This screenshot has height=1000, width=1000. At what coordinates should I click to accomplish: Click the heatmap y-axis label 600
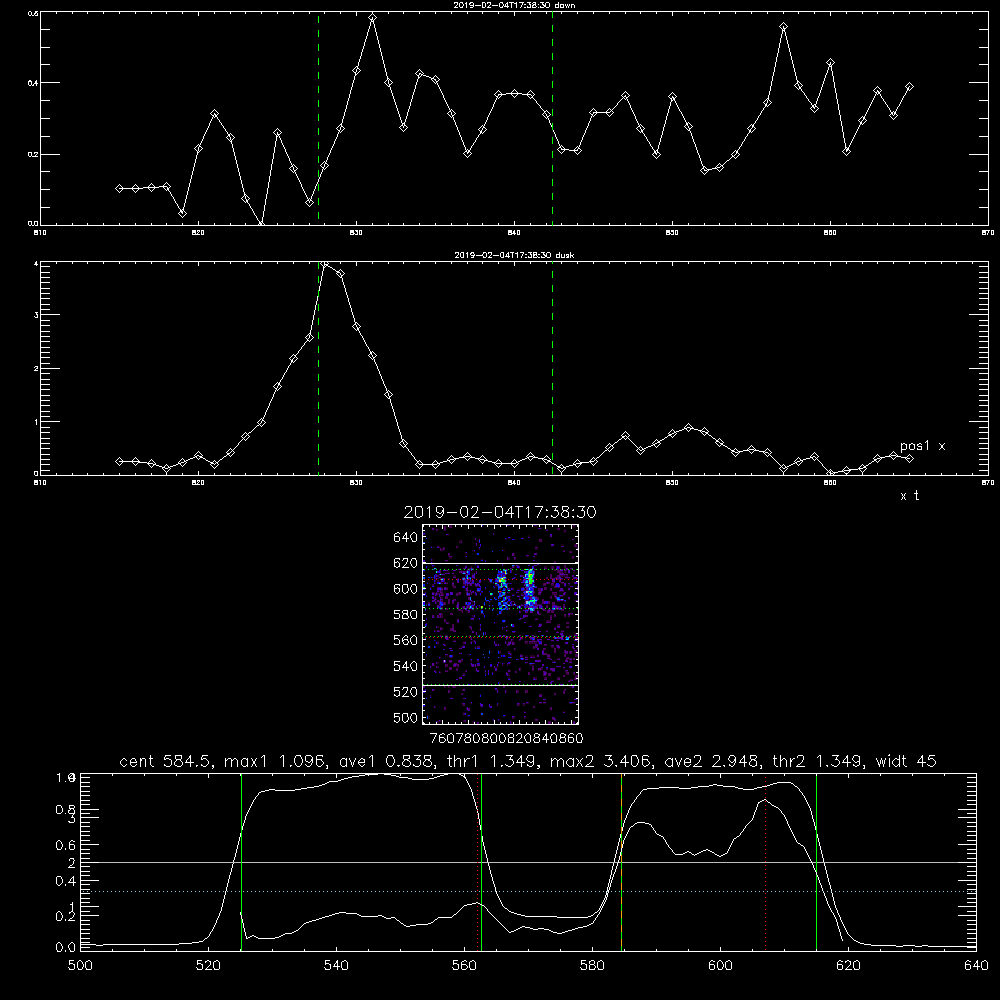click(x=406, y=589)
